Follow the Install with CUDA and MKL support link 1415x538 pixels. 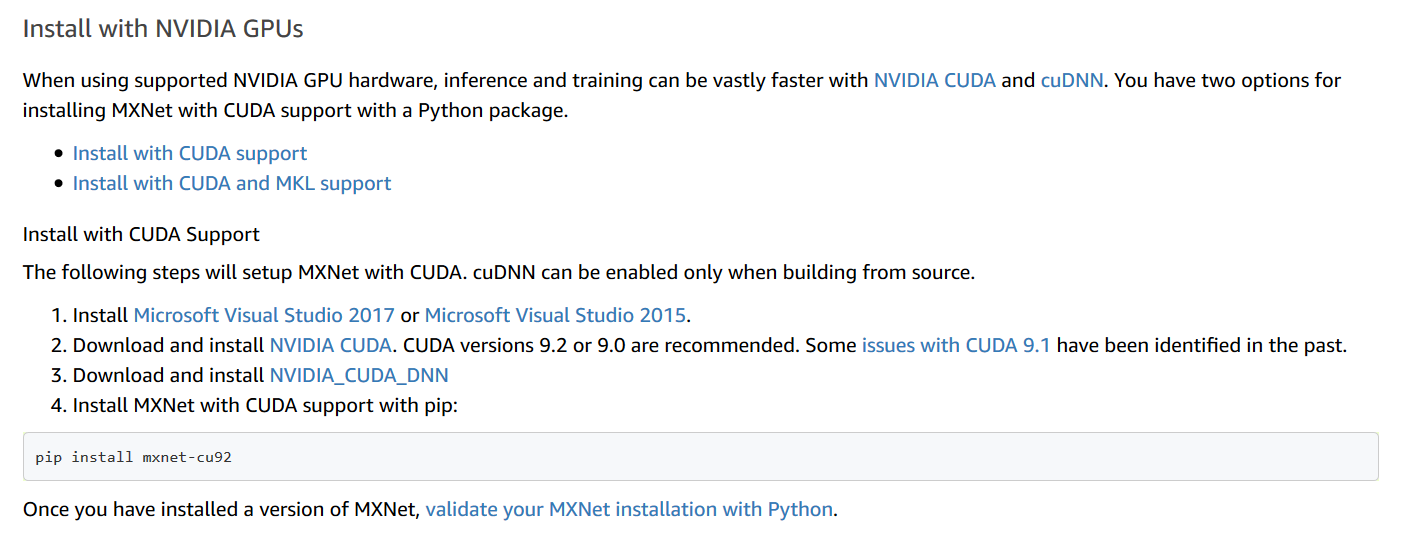[232, 183]
